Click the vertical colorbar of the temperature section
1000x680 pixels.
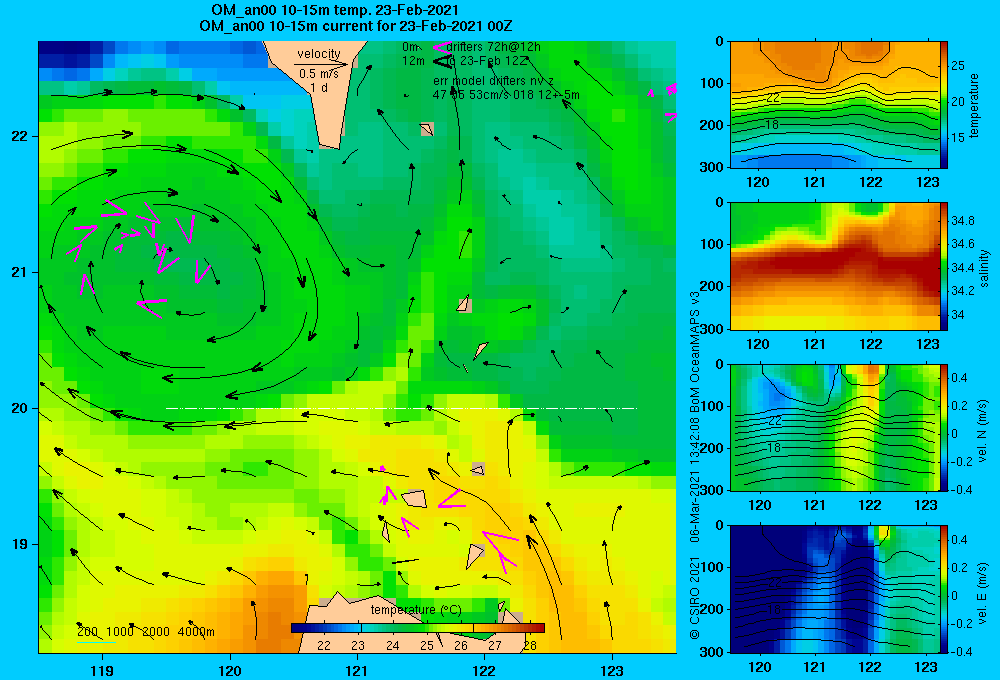(x=944, y=105)
